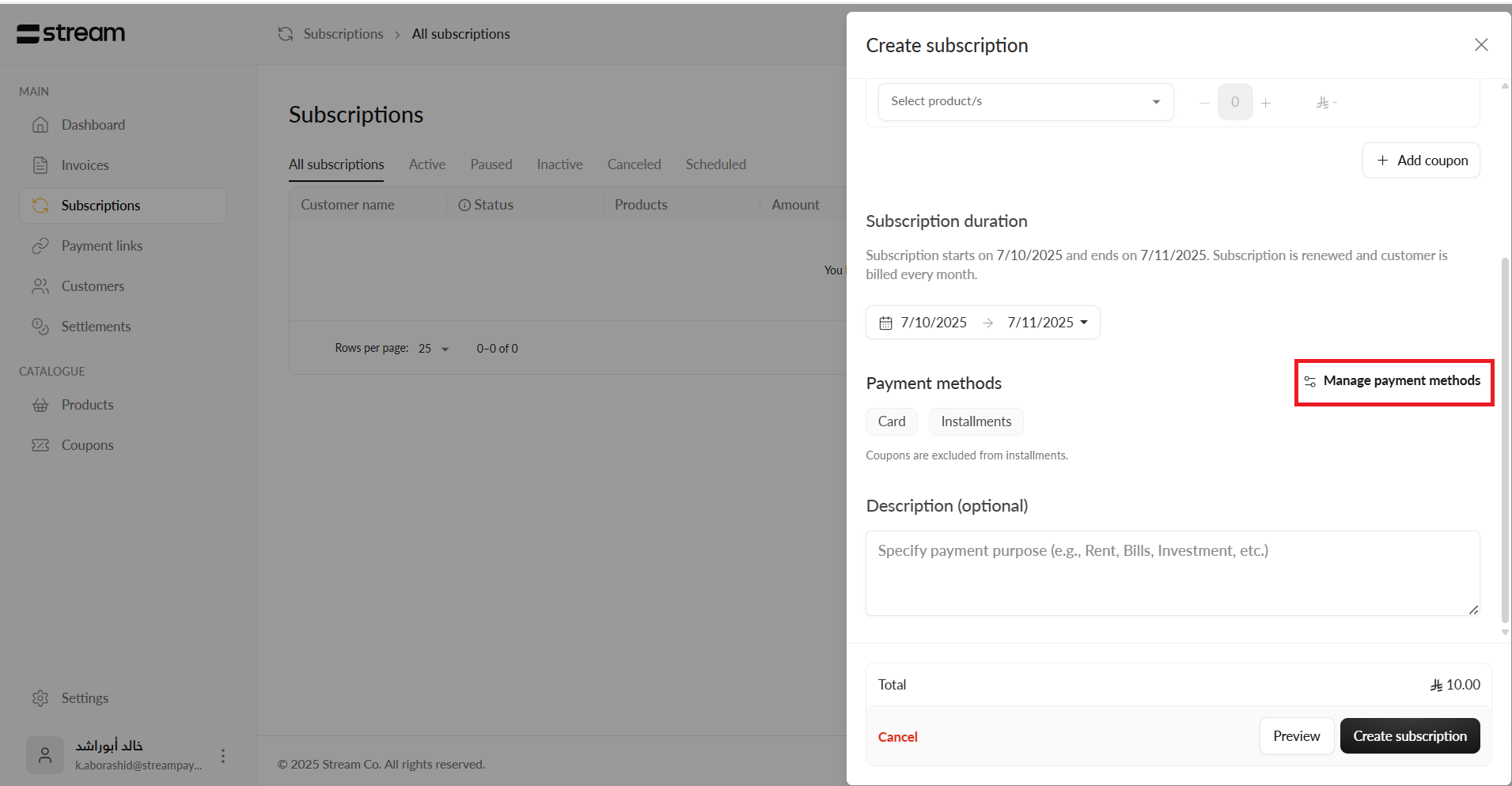
Task: Open the subscription date range picker
Action: click(983, 323)
